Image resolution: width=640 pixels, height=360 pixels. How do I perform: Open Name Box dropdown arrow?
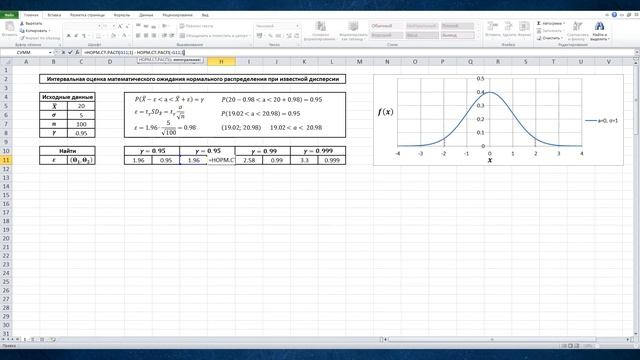(x=50, y=53)
